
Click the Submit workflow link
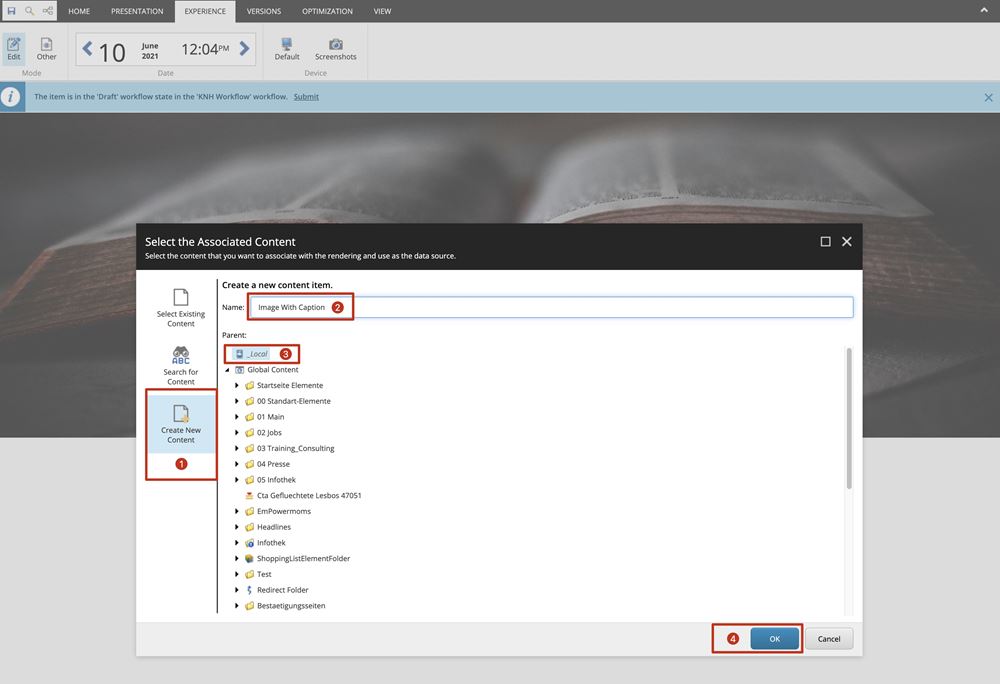point(306,97)
